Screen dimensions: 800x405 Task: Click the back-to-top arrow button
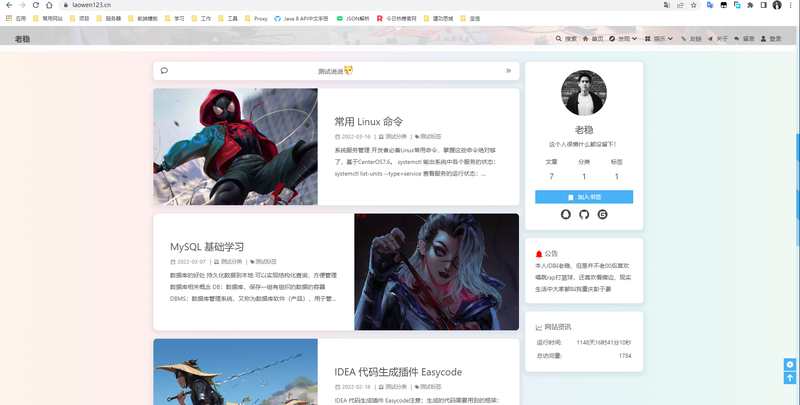790,378
